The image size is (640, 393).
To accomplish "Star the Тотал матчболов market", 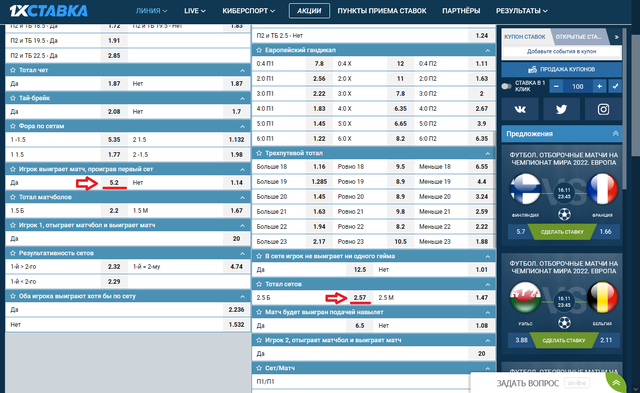I will [x=13, y=197].
